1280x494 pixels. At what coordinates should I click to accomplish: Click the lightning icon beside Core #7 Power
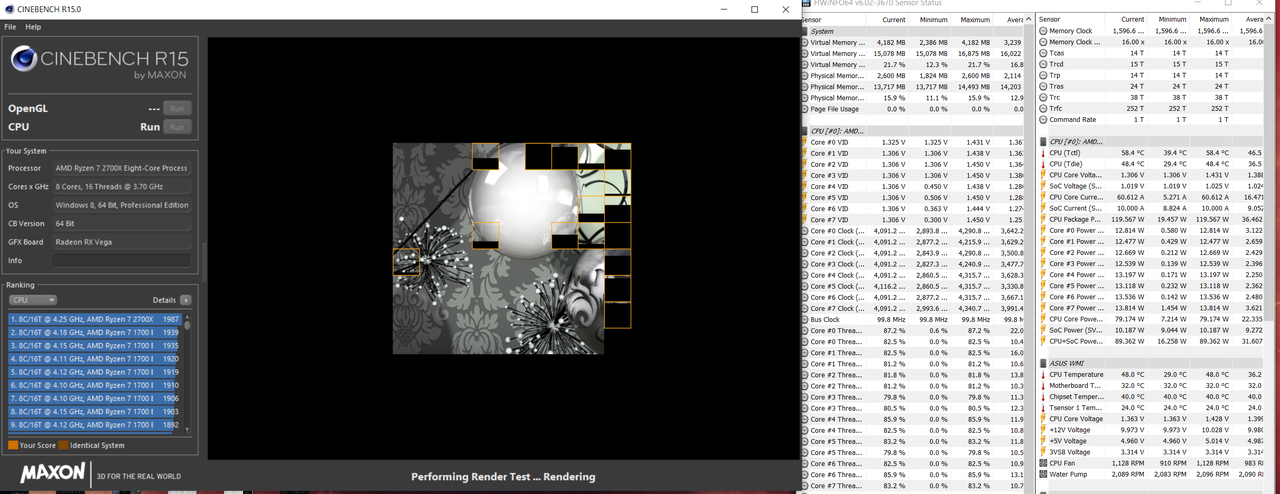[1043, 308]
